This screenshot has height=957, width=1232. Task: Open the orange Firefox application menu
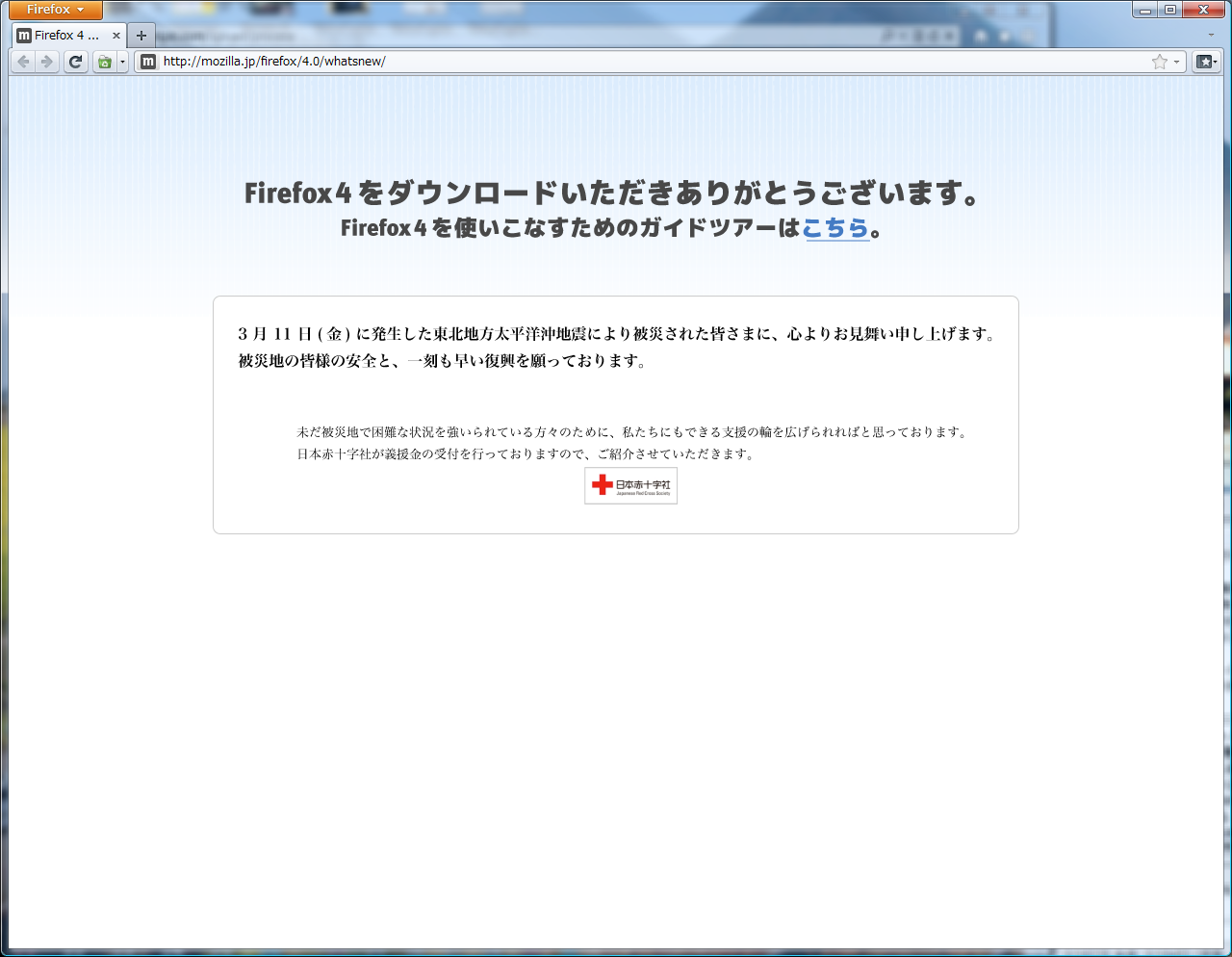[x=56, y=10]
